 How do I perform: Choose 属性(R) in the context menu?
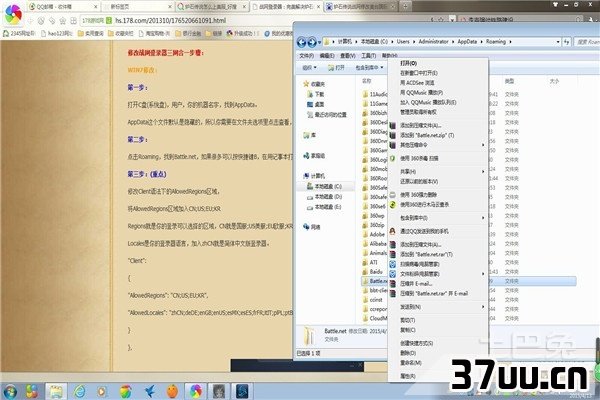tap(408, 376)
